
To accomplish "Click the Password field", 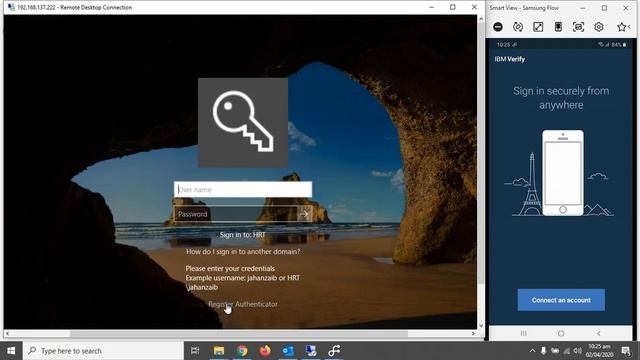I will click(x=236, y=214).
